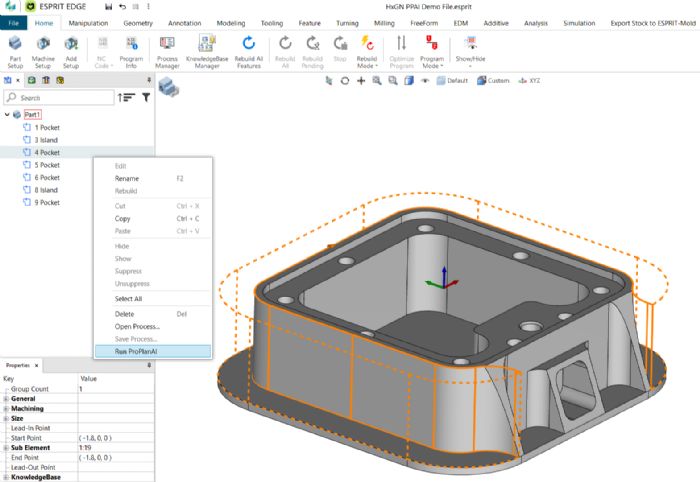
Task: Click the sort order icon beside search
Action: coord(126,98)
